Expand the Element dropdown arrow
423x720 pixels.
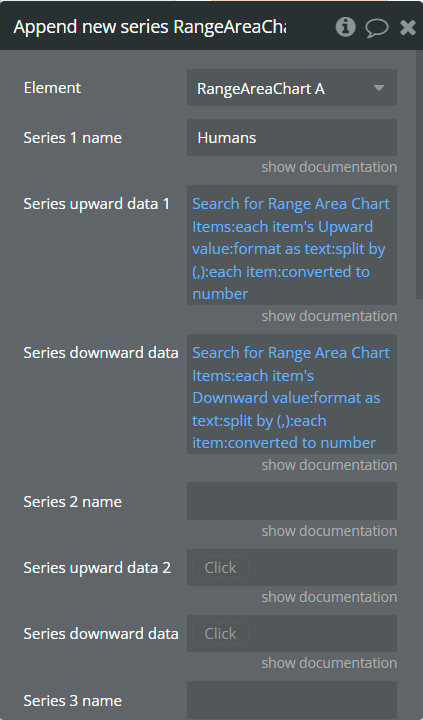379,88
